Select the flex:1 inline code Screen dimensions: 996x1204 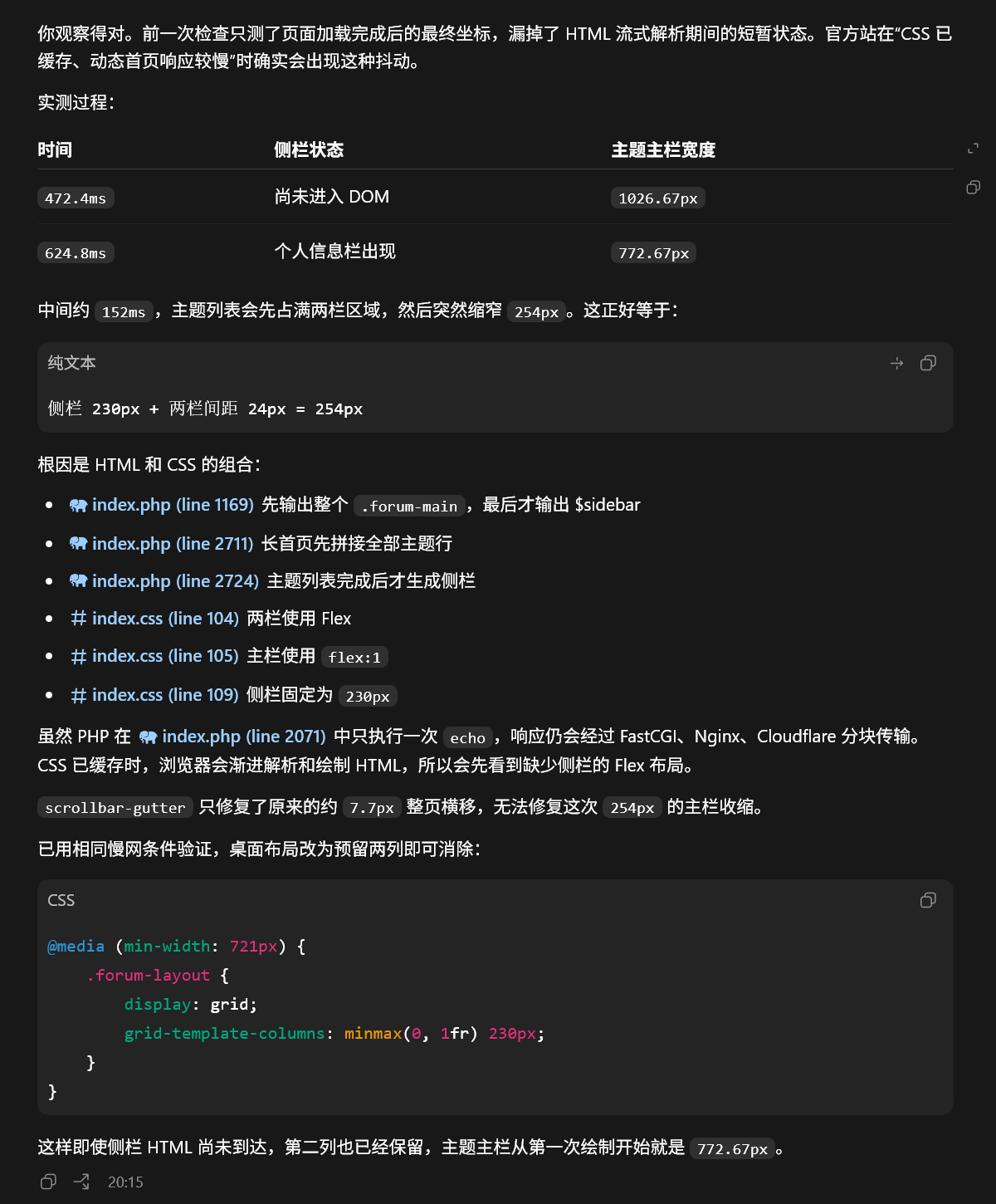coord(354,657)
